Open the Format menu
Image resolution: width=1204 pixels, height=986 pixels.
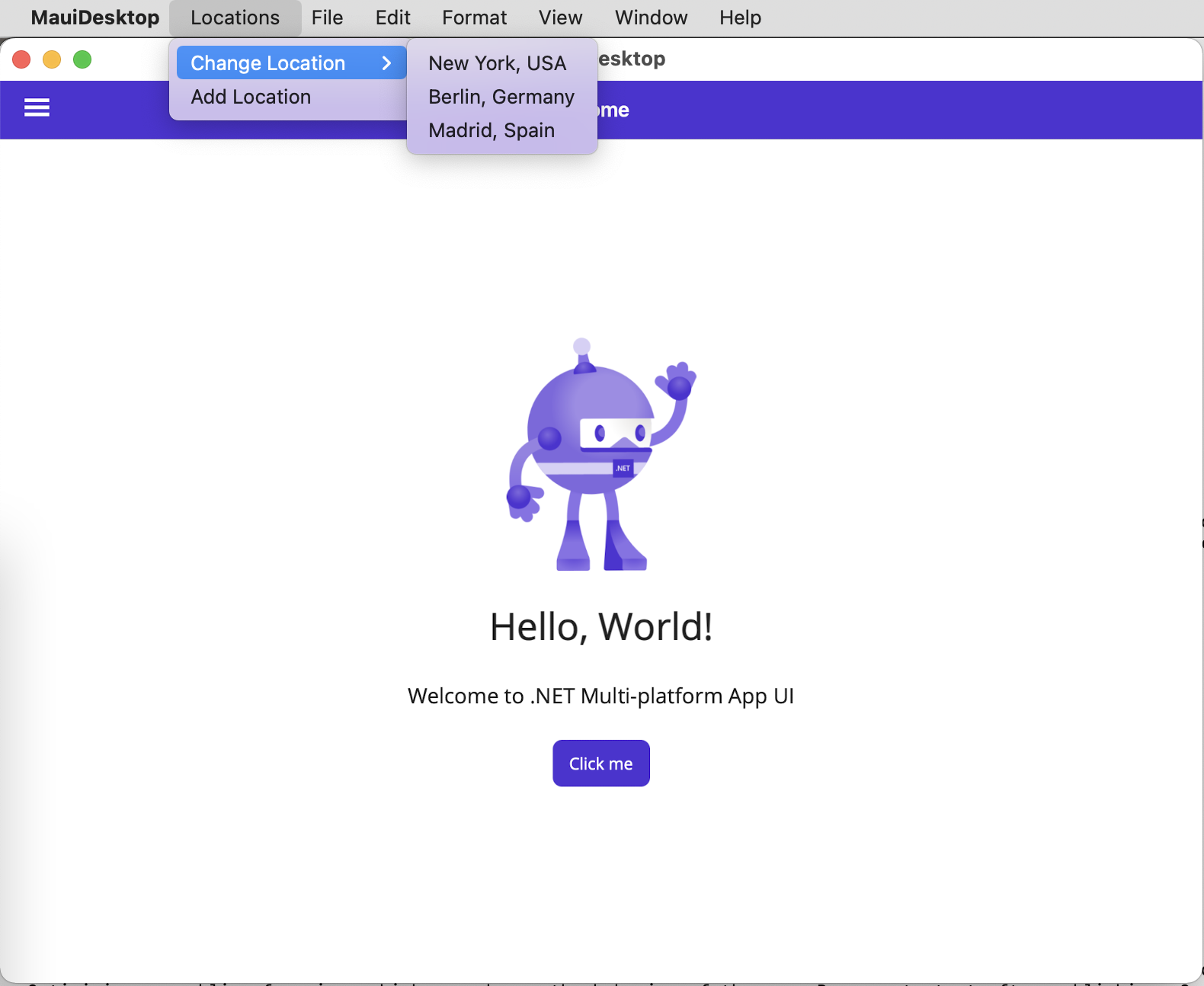(x=474, y=18)
